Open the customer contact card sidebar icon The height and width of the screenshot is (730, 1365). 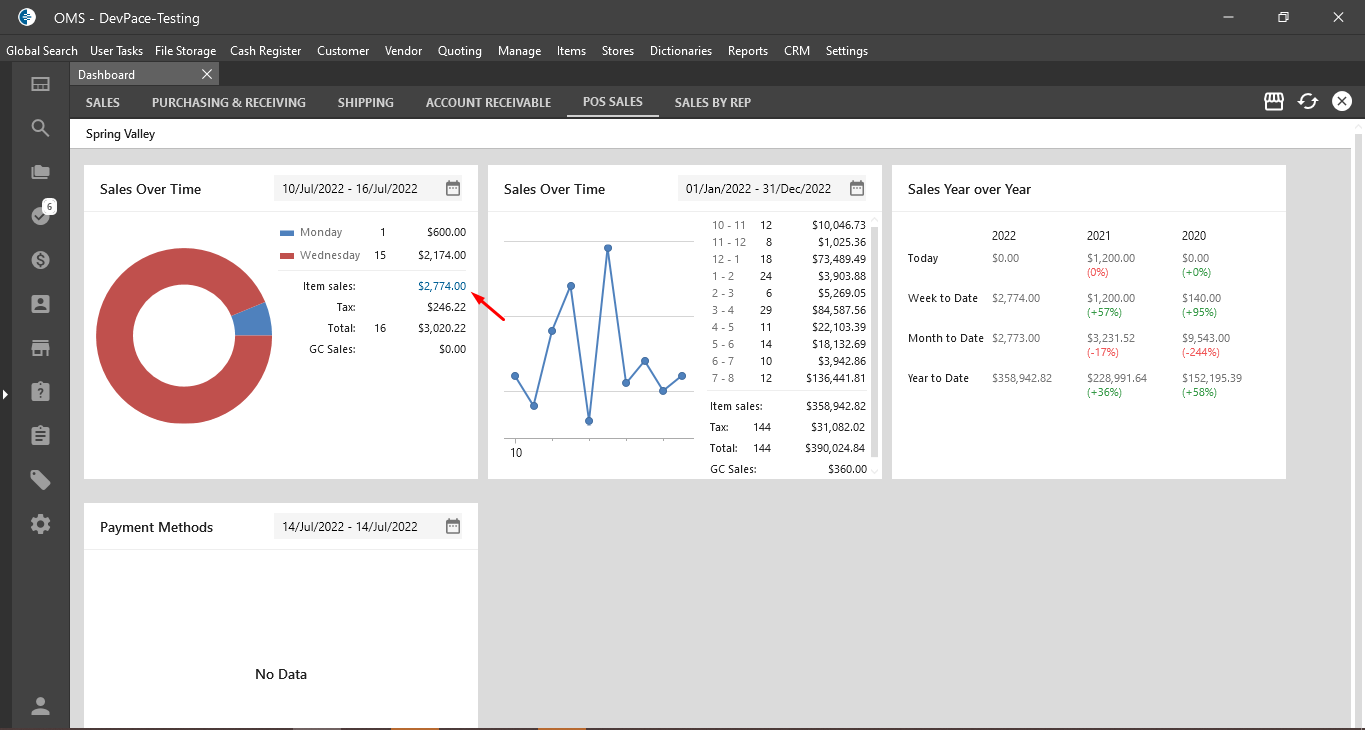coord(40,304)
